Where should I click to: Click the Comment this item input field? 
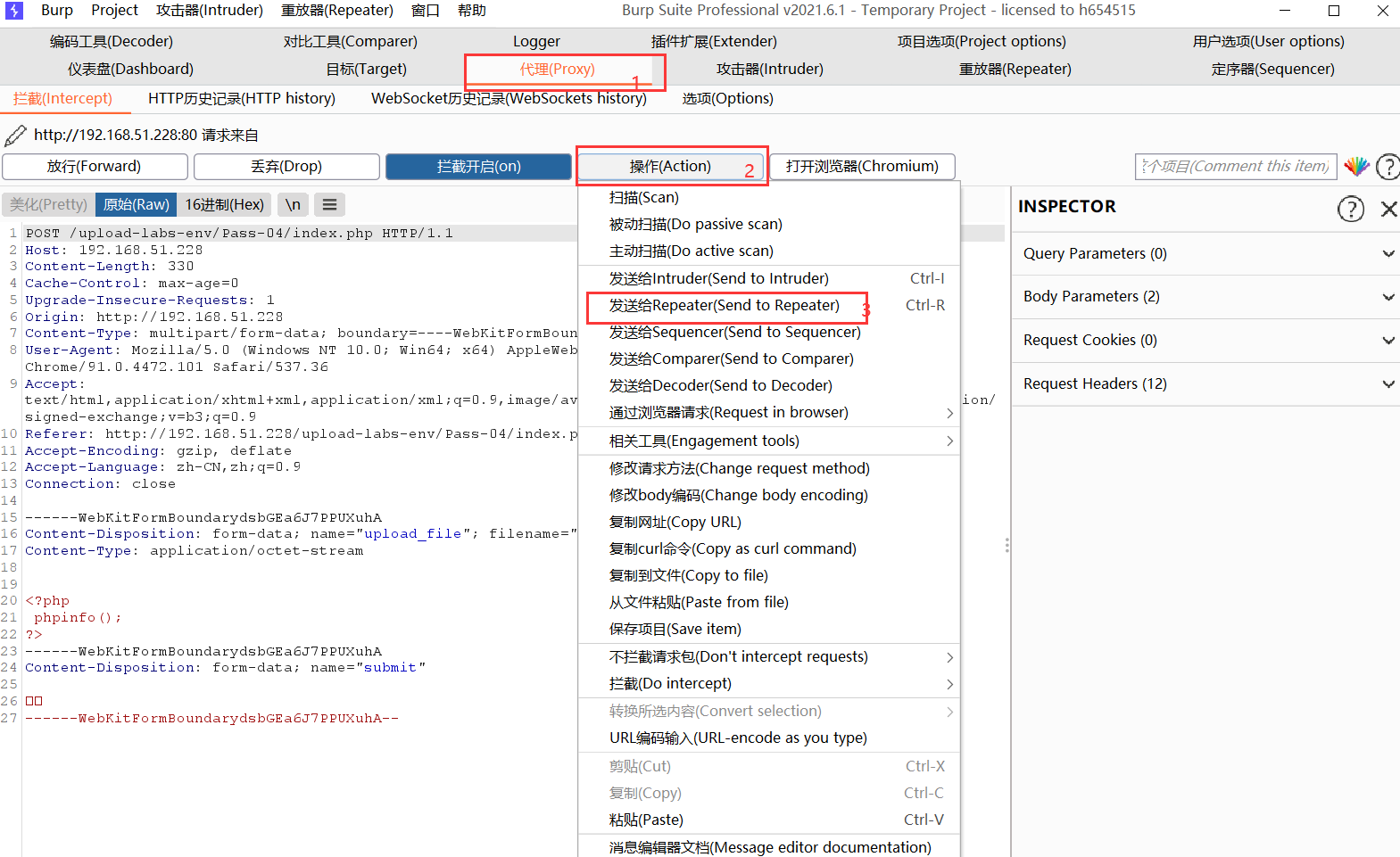pos(1236,167)
